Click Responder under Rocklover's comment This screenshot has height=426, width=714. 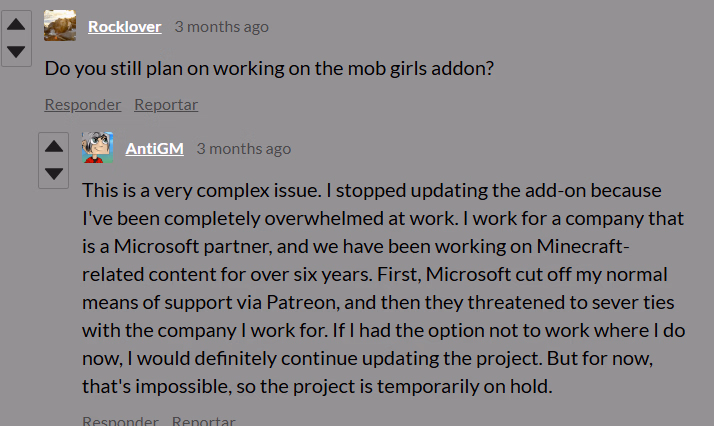83,104
